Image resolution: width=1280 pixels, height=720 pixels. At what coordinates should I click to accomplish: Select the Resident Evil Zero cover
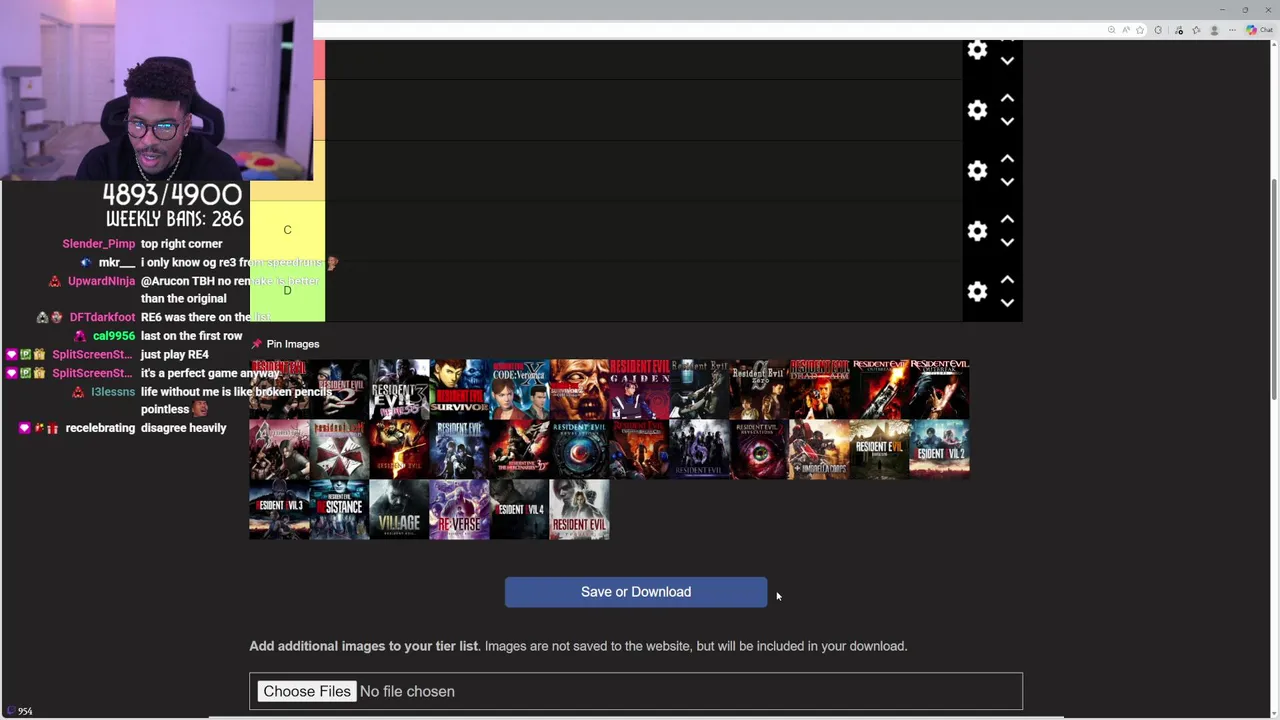tap(759, 389)
